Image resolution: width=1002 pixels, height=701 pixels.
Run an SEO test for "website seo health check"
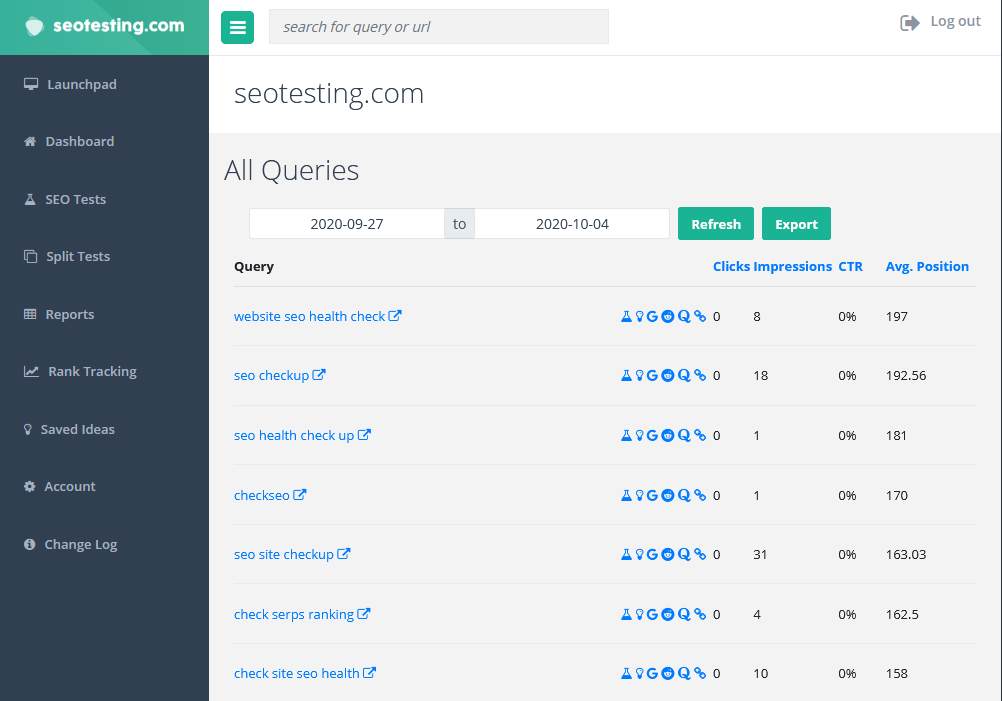pos(626,315)
